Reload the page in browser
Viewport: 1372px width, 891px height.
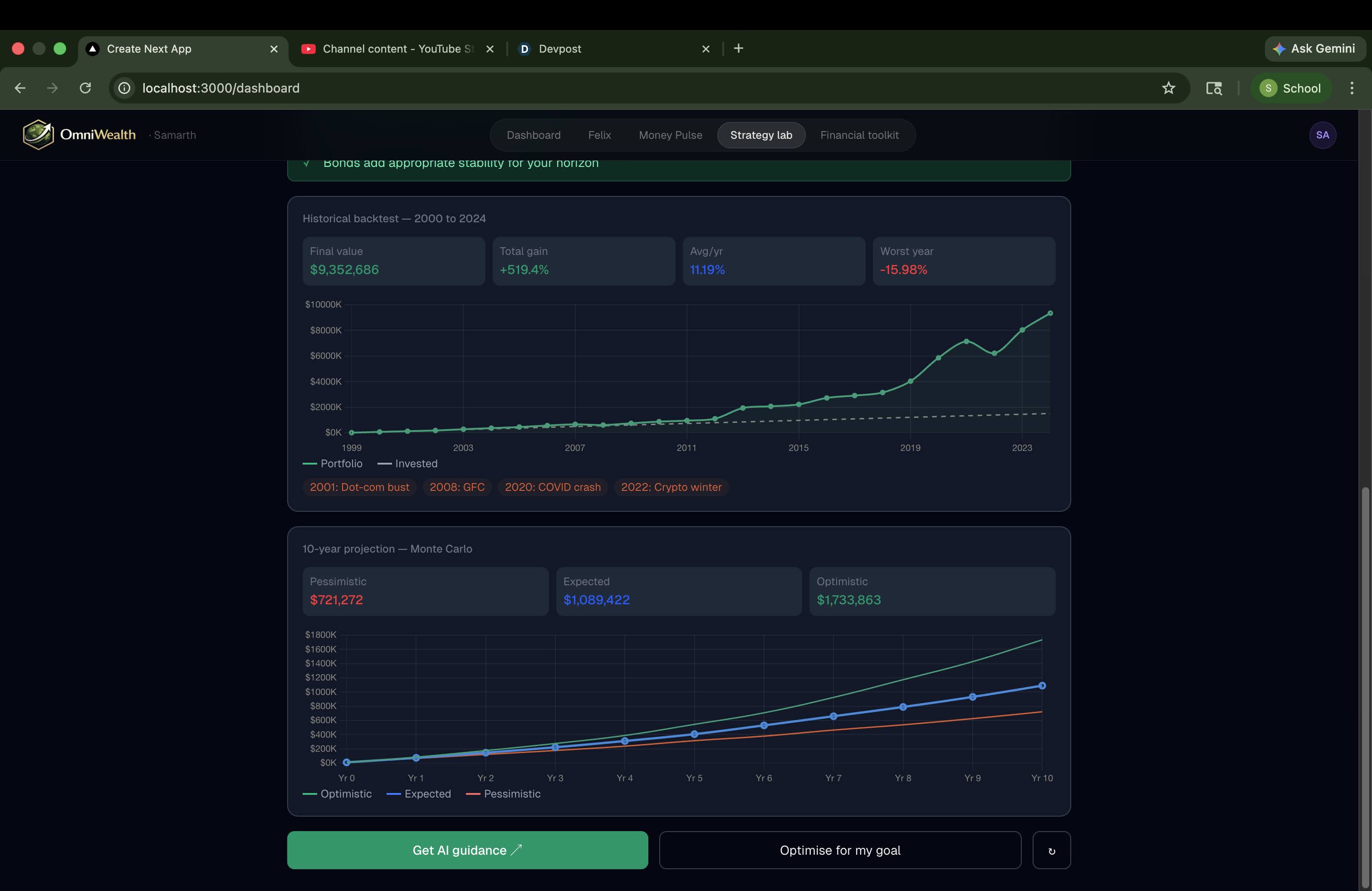pyautogui.click(x=85, y=88)
